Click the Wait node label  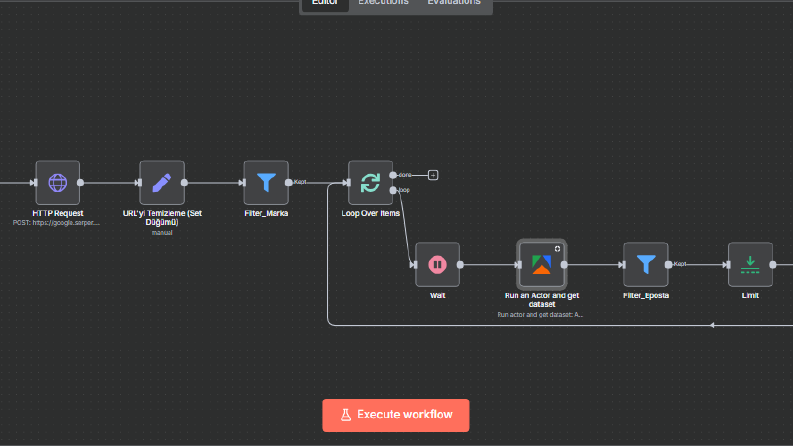tap(437, 295)
